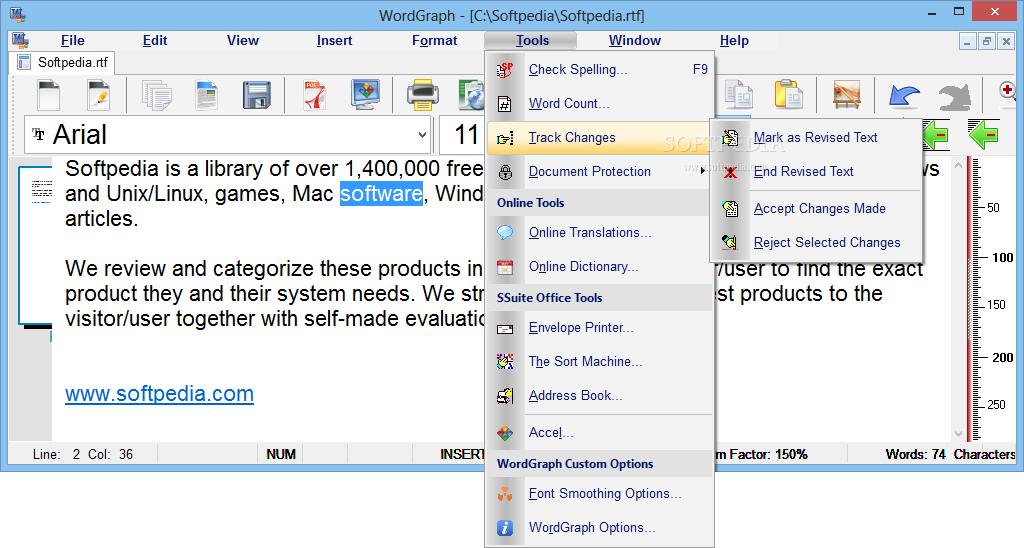This screenshot has width=1024, height=548.
Task: Click the Paste clipboard icon
Action: coord(789,95)
